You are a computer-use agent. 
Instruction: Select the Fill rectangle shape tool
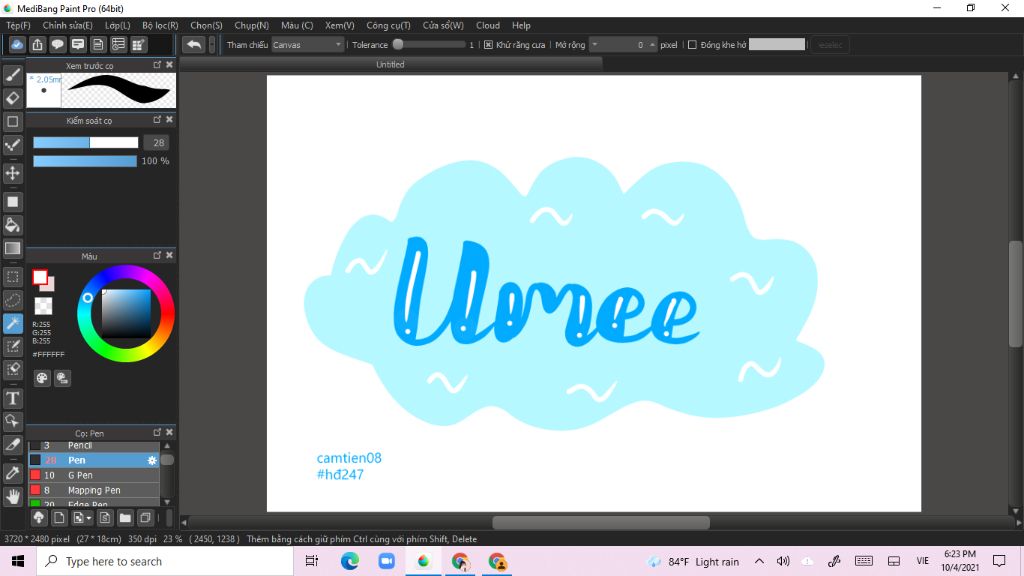tap(12, 202)
